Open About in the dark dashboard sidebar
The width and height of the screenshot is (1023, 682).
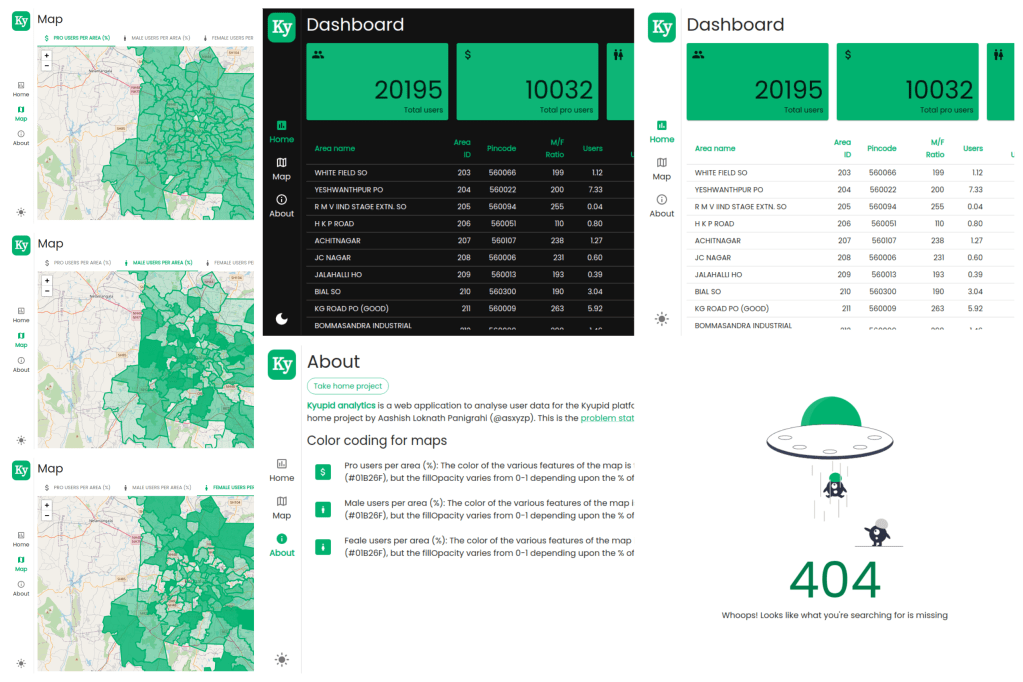click(x=282, y=205)
